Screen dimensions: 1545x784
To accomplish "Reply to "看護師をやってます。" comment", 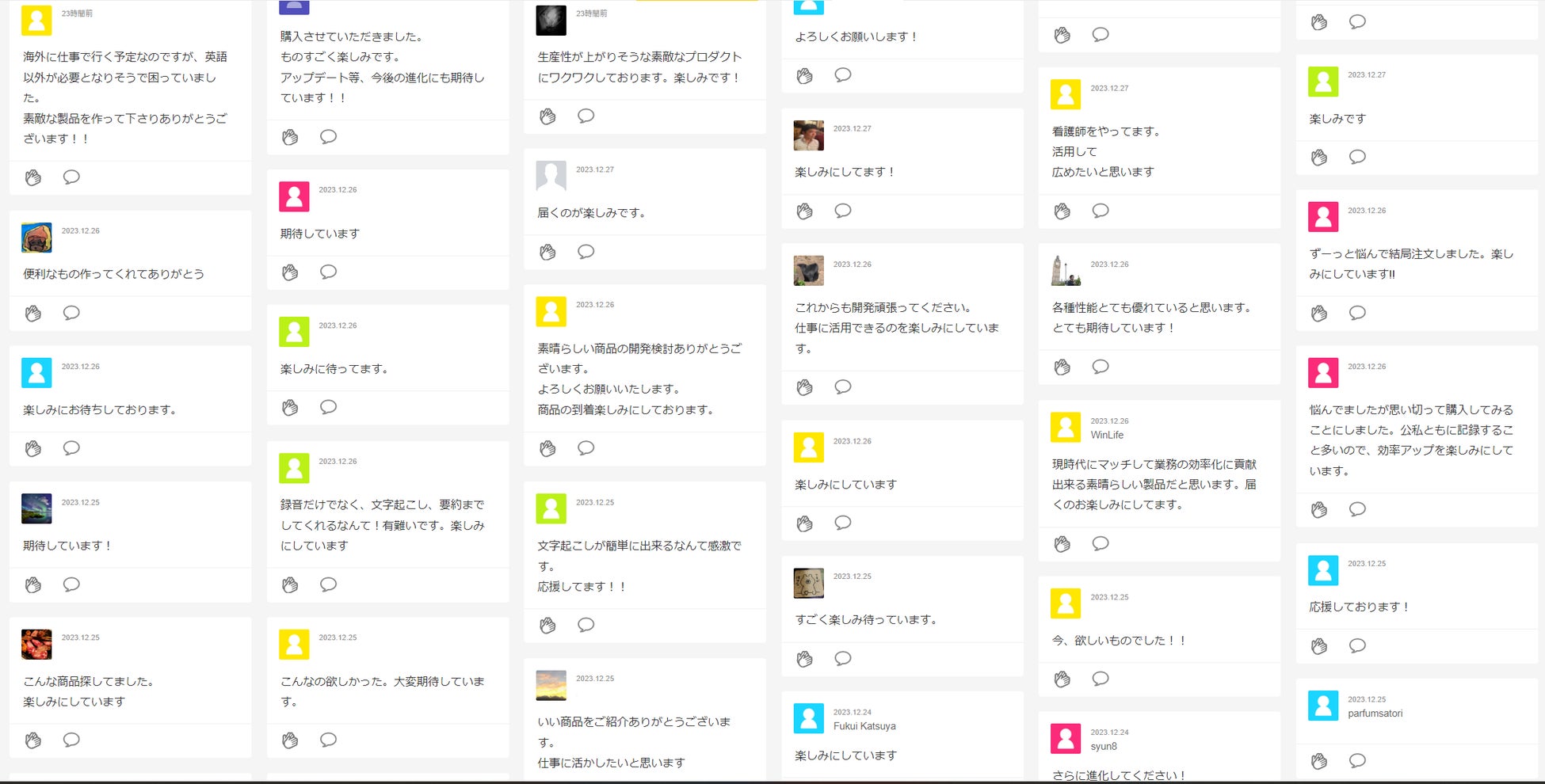I will click(1101, 211).
